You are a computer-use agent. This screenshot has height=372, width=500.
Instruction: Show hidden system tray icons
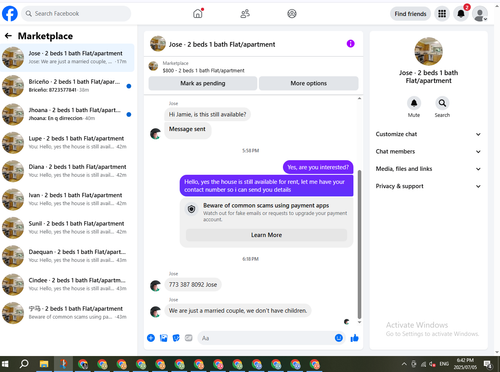tap(404, 364)
